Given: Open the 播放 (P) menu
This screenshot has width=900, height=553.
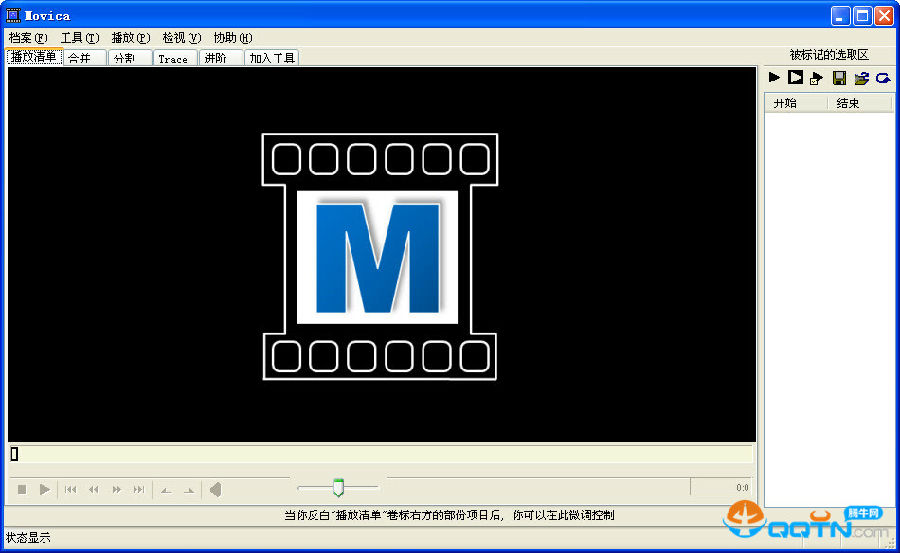Looking at the screenshot, I should [131, 38].
